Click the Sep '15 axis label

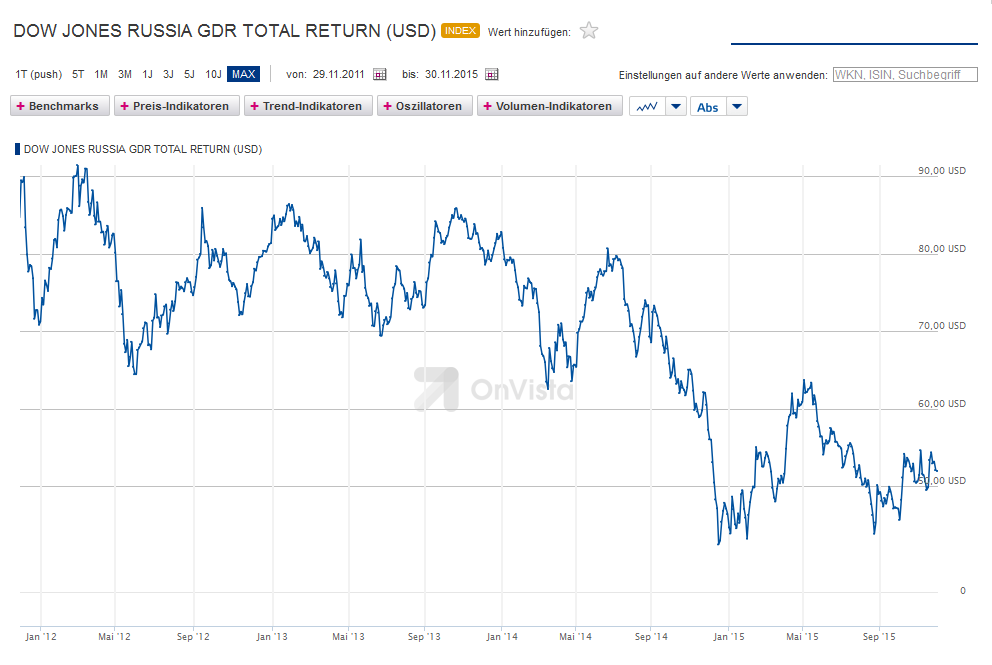click(x=879, y=637)
